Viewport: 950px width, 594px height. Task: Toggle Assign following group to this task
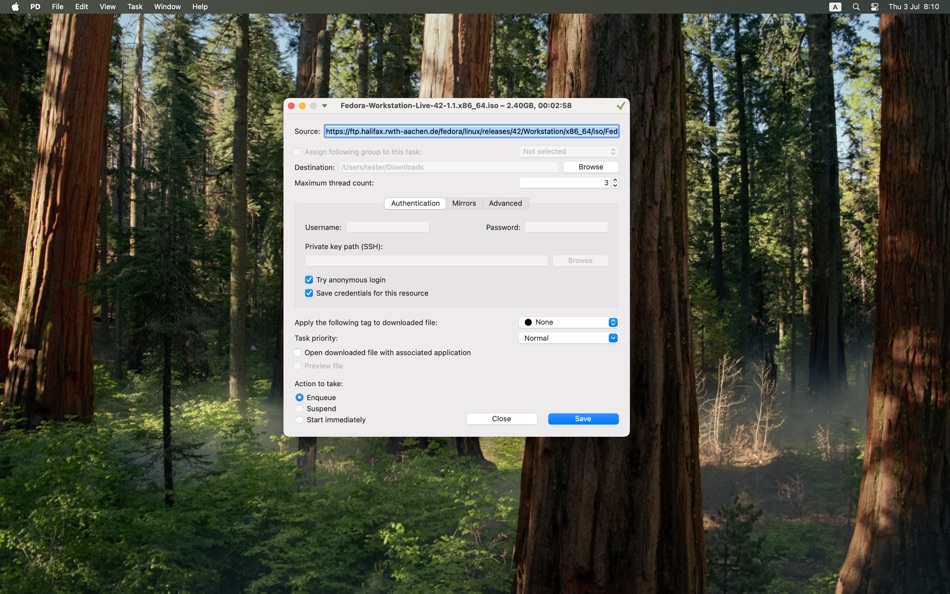point(297,152)
